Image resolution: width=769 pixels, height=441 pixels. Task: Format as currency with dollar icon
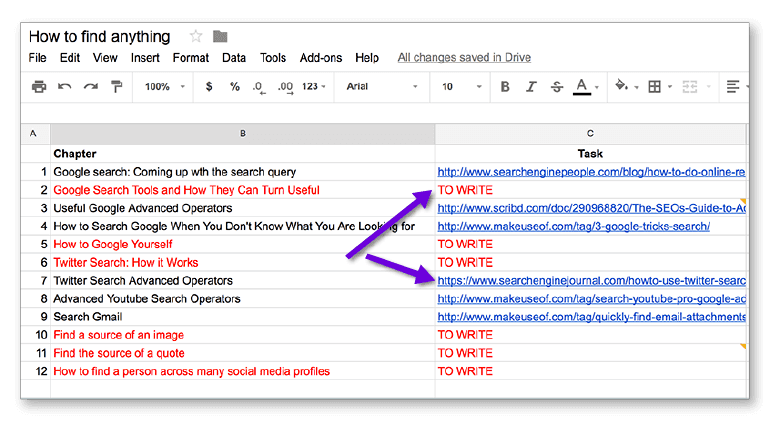[209, 87]
